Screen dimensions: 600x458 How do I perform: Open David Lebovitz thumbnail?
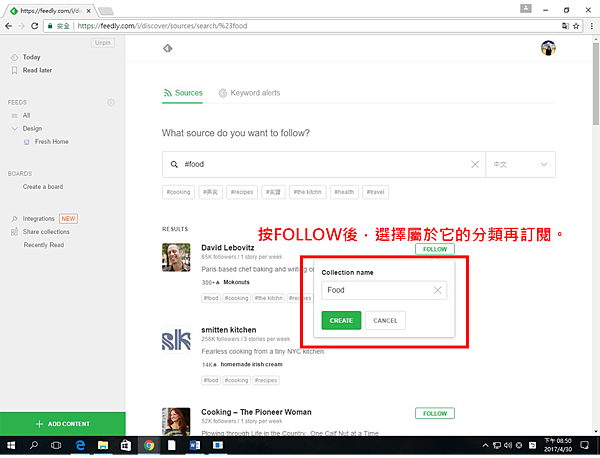click(x=176, y=258)
